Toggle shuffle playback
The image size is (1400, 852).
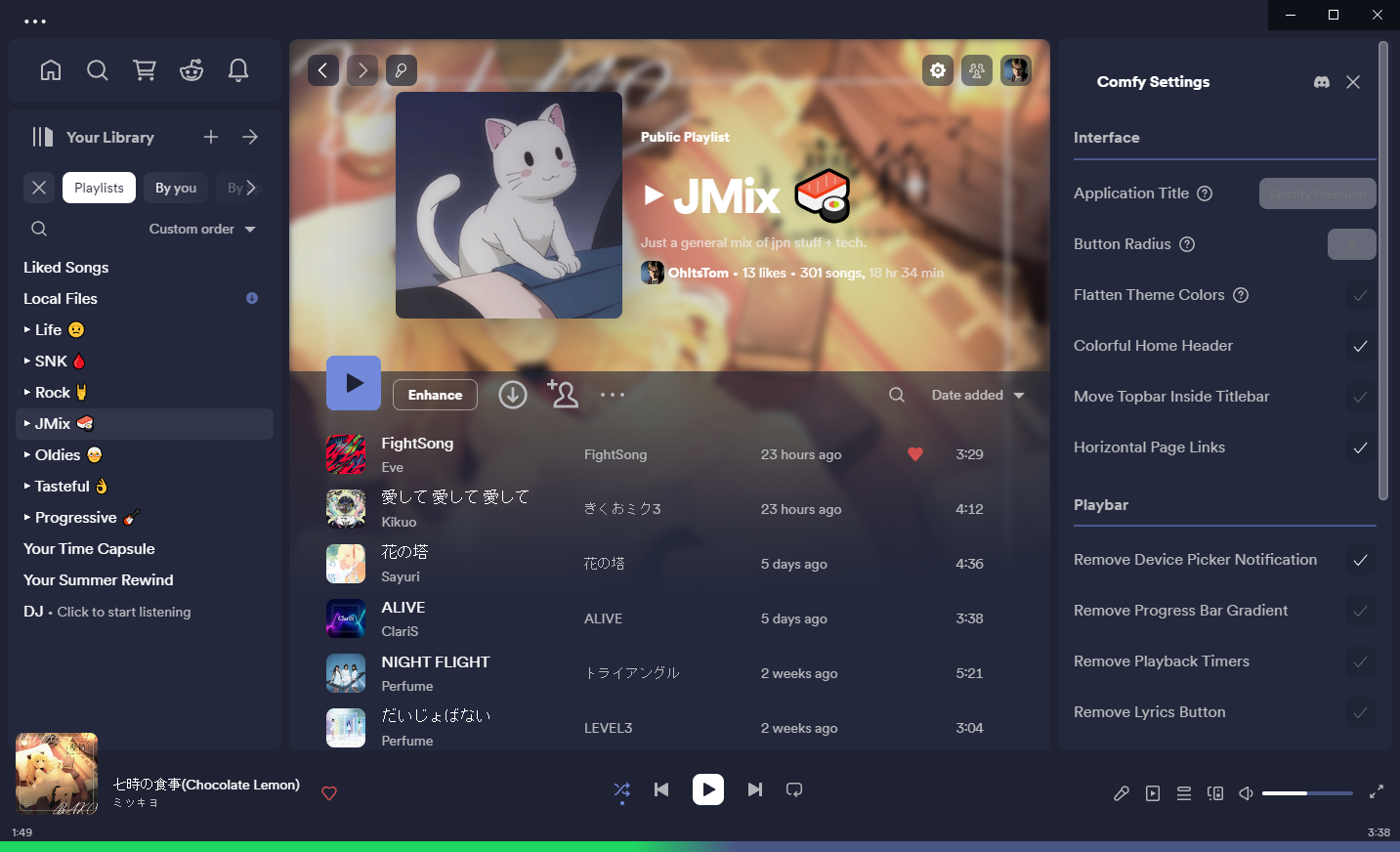[622, 789]
